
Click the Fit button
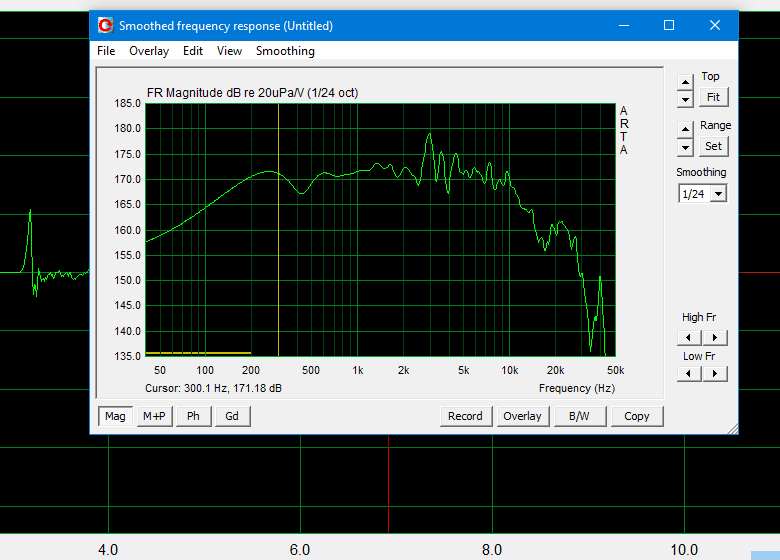tap(713, 97)
